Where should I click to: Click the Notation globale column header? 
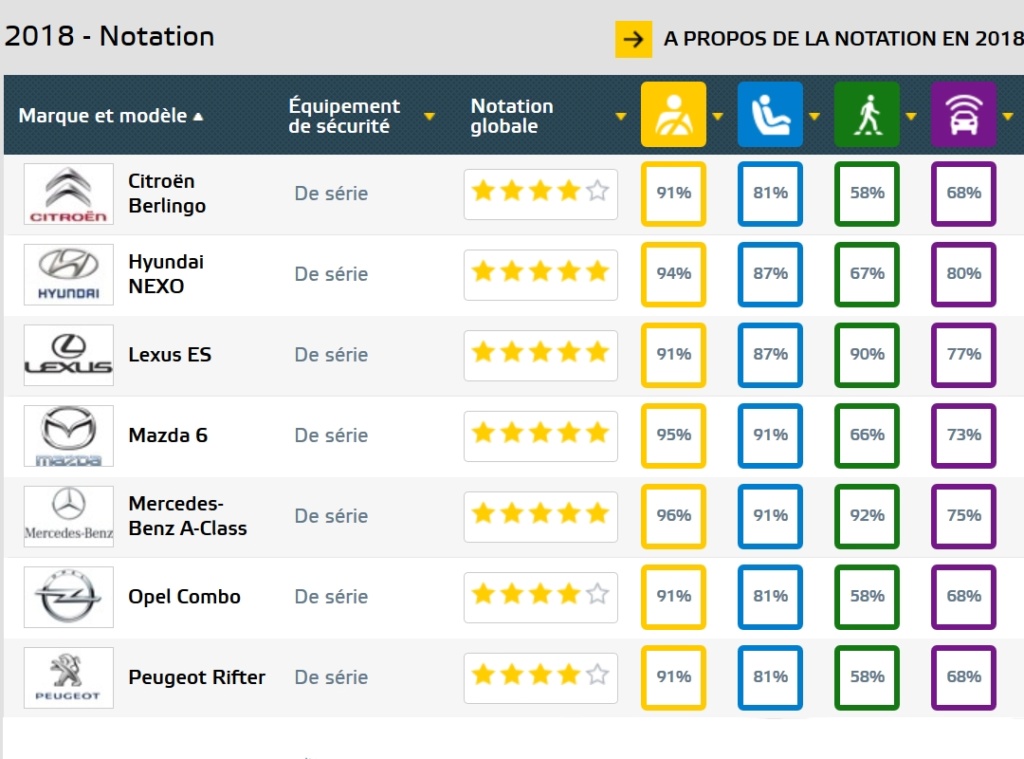pos(512,116)
